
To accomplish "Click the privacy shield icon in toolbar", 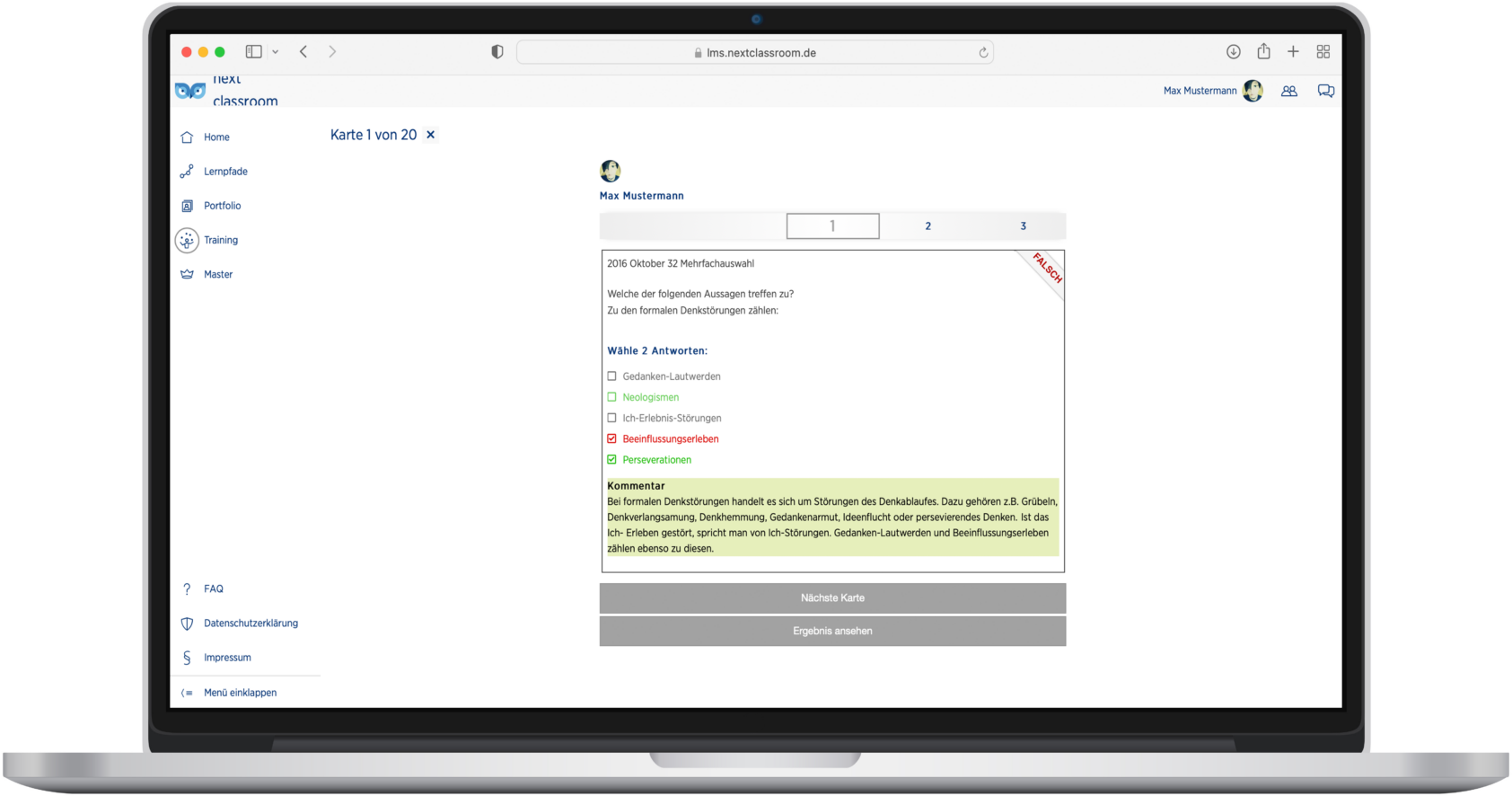I will 497,52.
